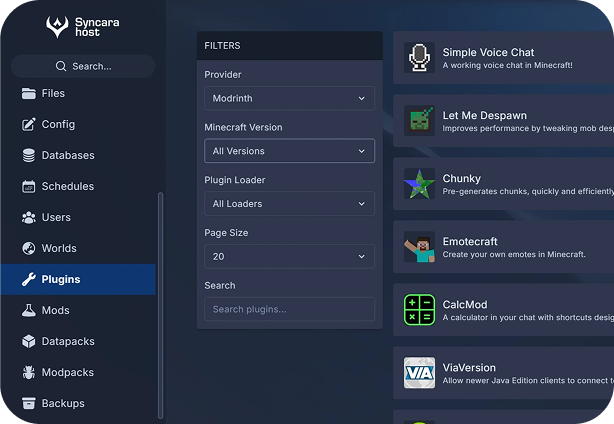Click 'Create your own emotes in Minecraft.' text
Image resolution: width=614 pixels, height=424 pixels.
coord(514,254)
